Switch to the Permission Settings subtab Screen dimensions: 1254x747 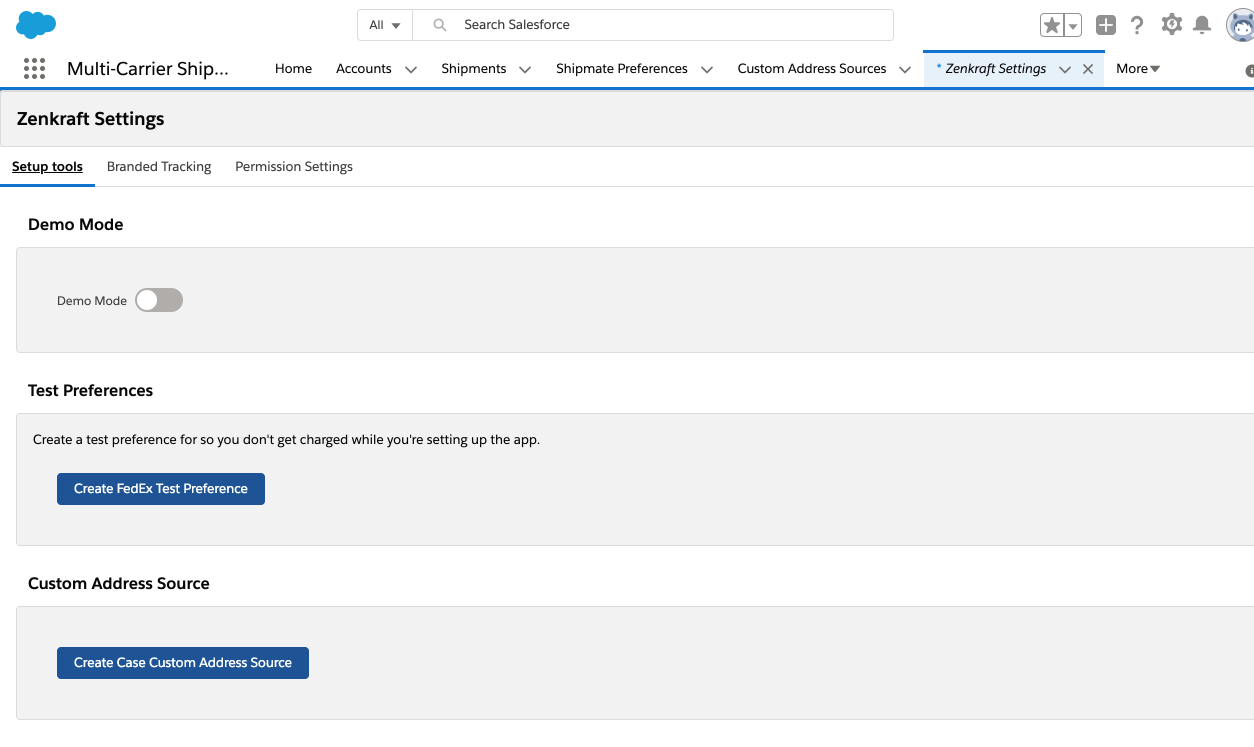[x=294, y=167]
